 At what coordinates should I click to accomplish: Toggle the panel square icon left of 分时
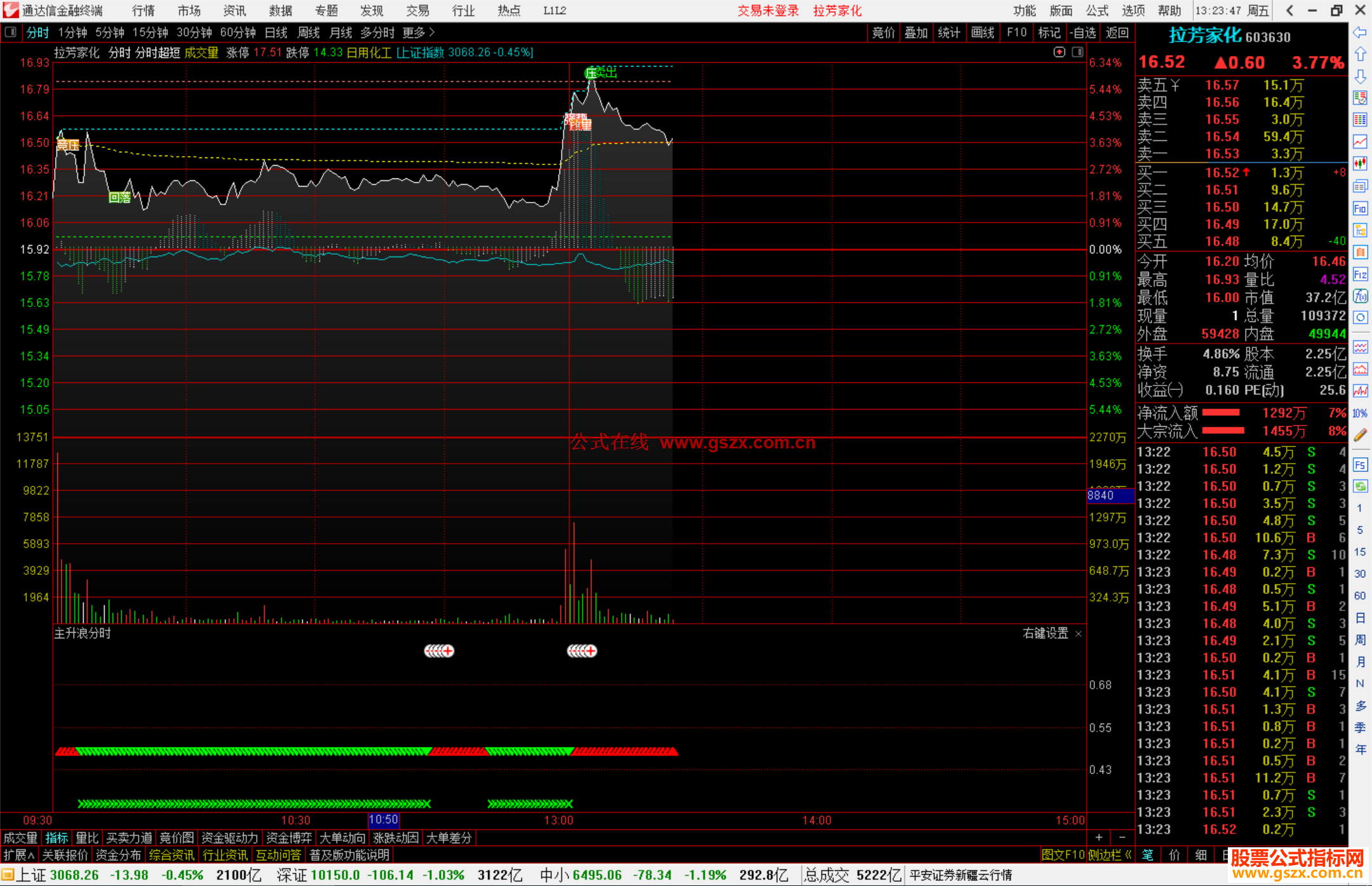tap(11, 32)
